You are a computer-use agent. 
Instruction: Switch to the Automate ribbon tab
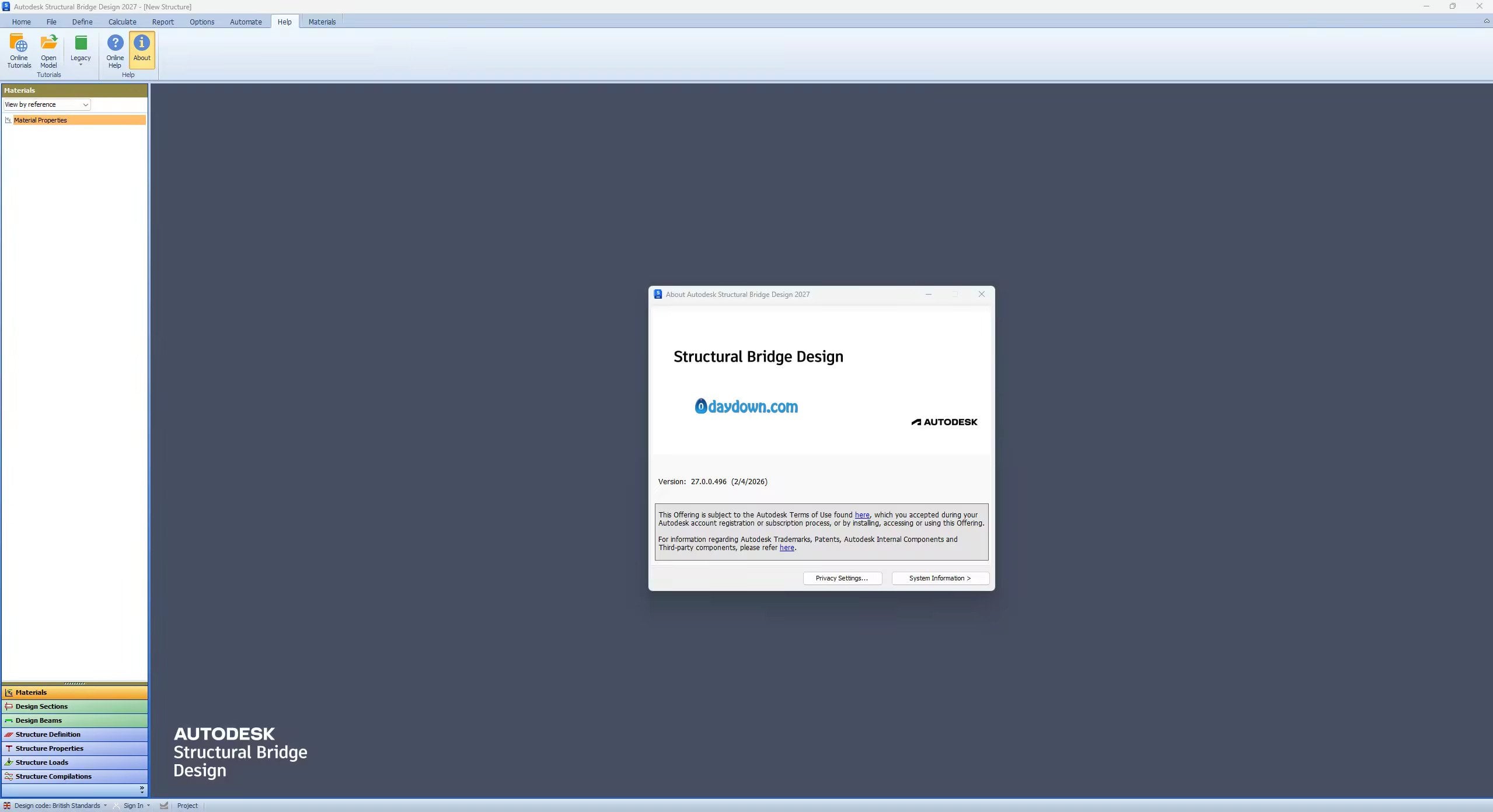246,22
